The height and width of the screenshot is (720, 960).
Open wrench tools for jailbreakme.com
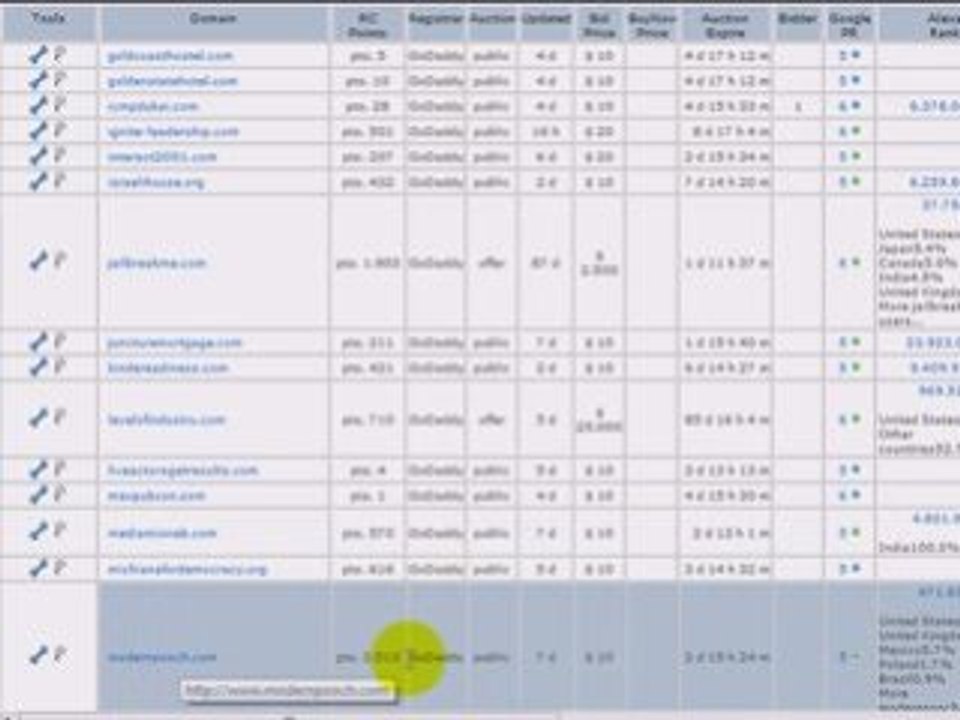(x=37, y=262)
